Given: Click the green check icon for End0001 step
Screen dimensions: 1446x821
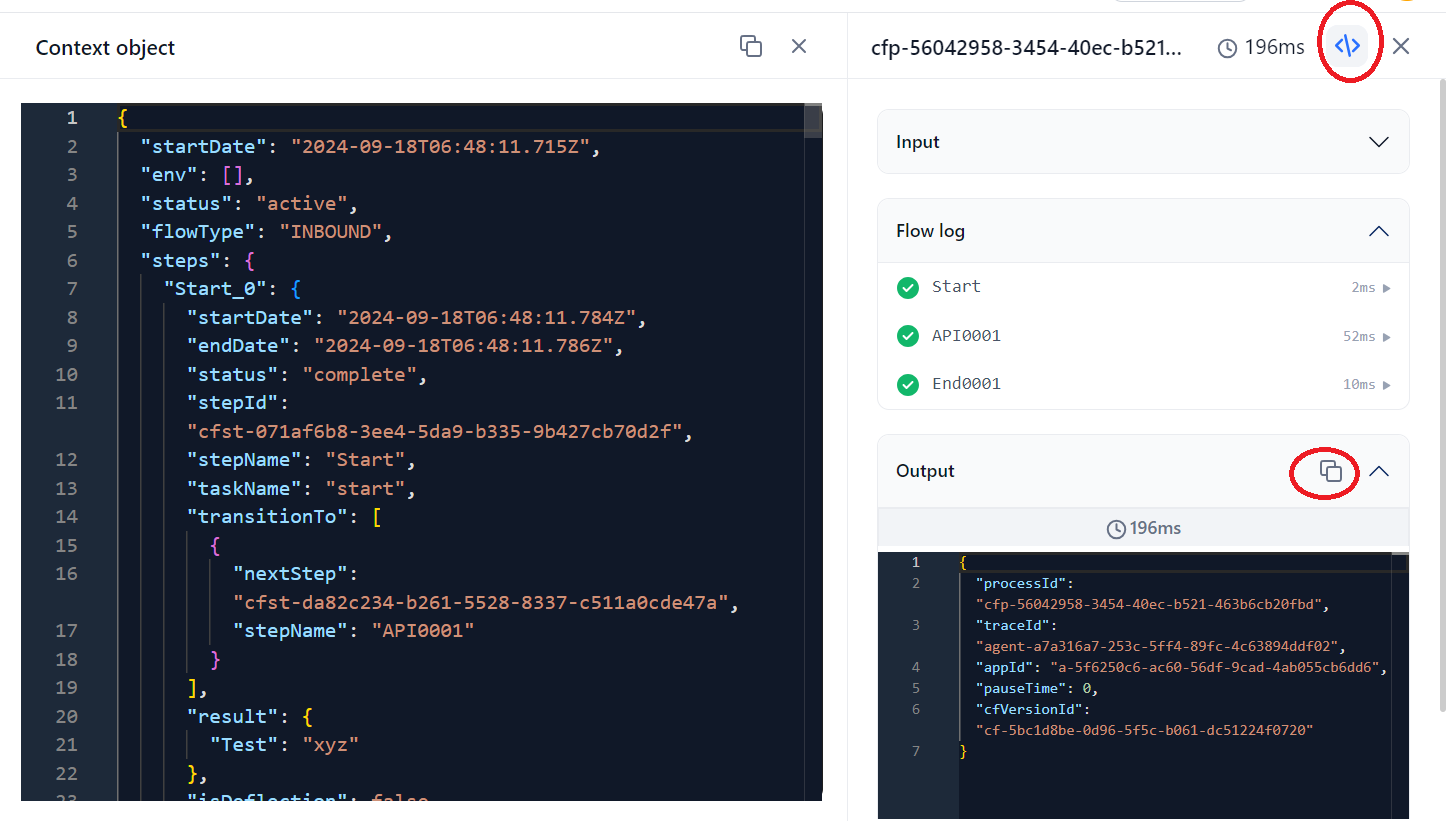Looking at the screenshot, I should coord(908,384).
